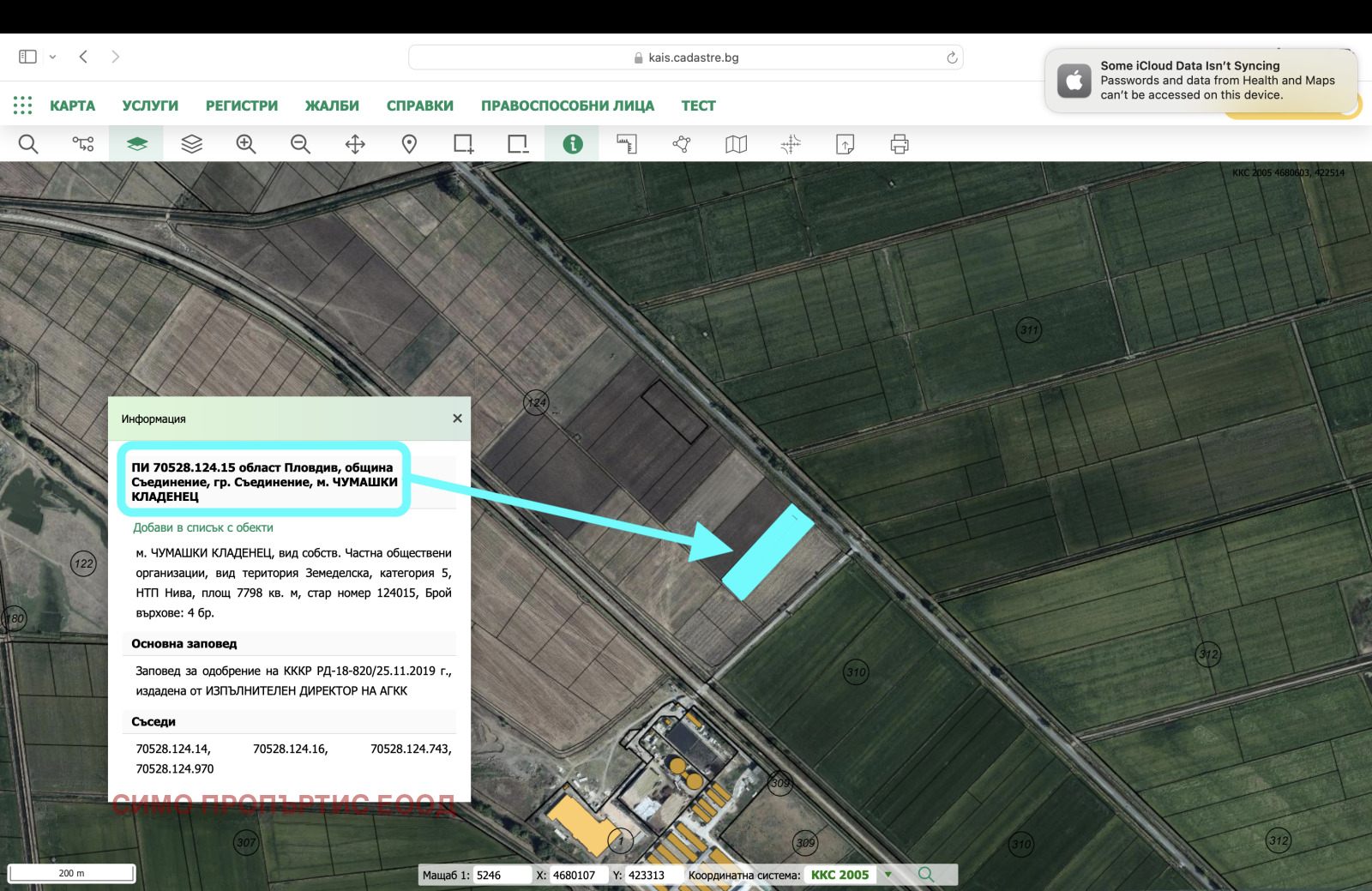Toggle the info tool off
Screen dimensions: 1372x891
tap(571, 144)
